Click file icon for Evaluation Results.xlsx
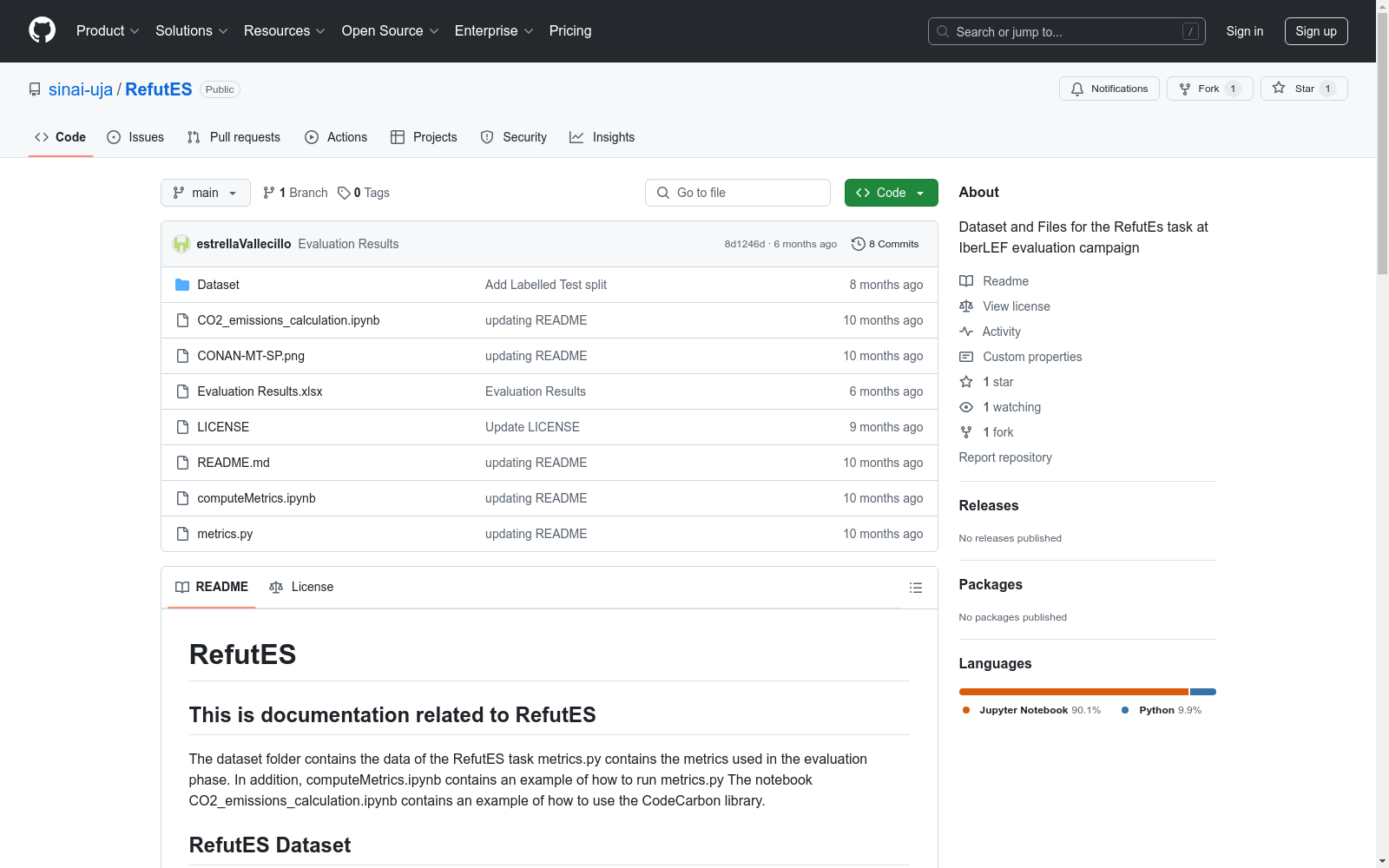The width and height of the screenshot is (1389, 868). [x=182, y=391]
